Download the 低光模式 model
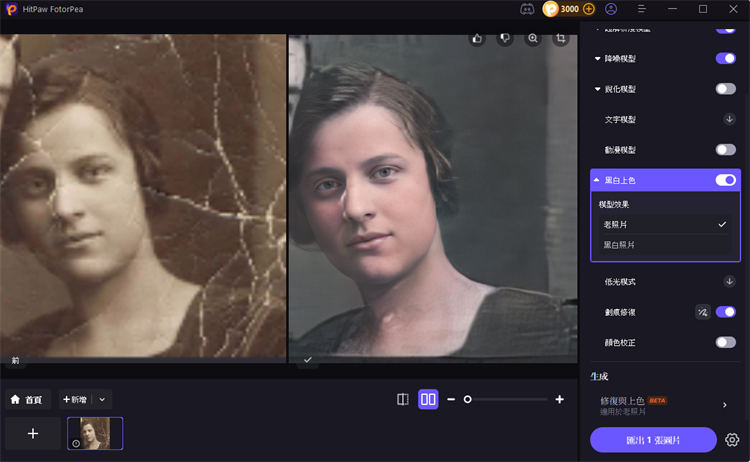The height and width of the screenshot is (462, 750). coord(729,281)
